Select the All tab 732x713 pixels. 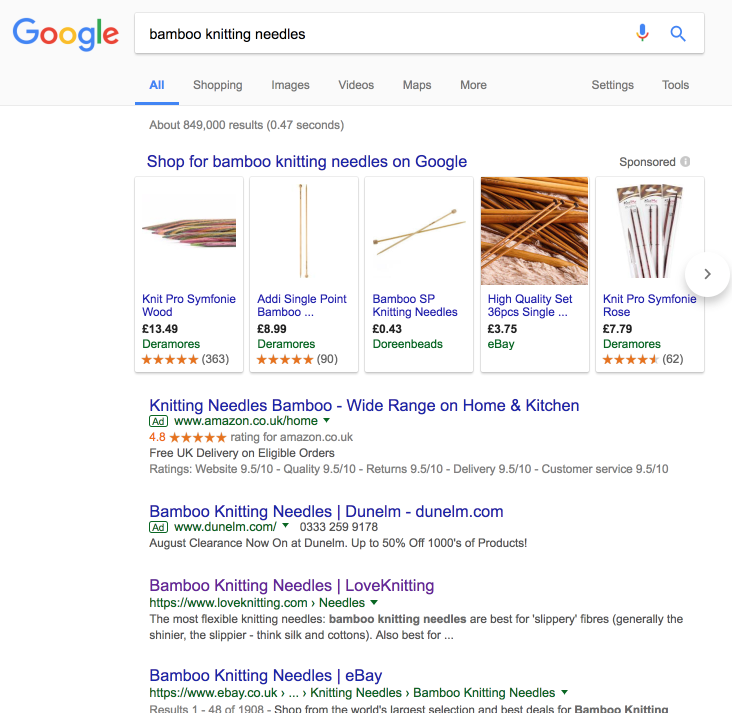tap(157, 85)
